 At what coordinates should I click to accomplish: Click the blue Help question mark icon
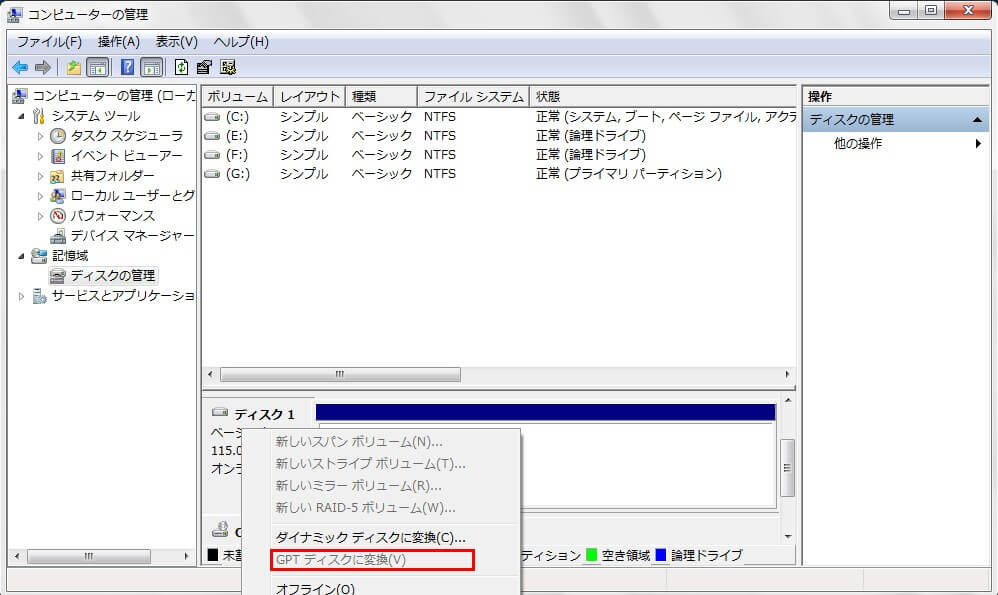127,67
